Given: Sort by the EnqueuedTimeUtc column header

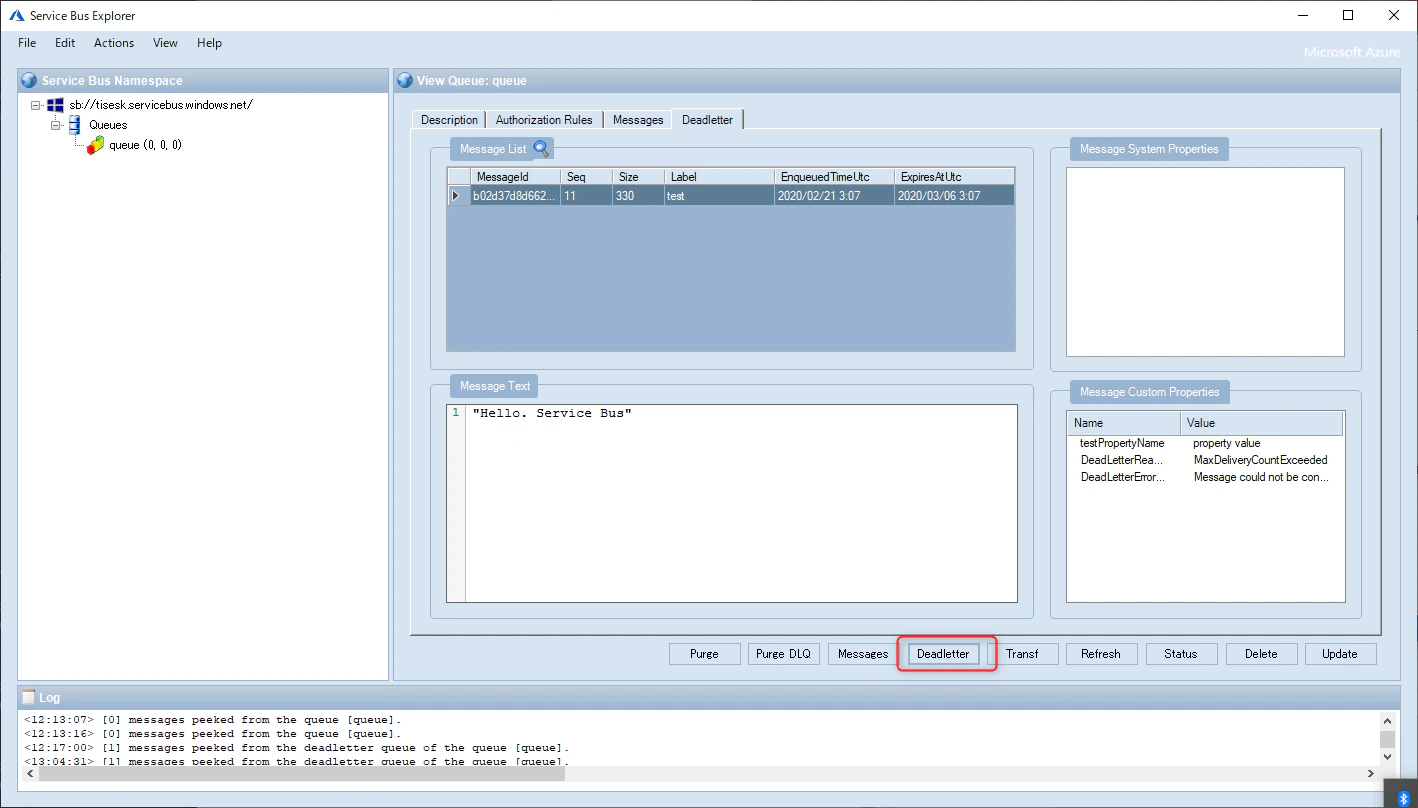Looking at the screenshot, I should pyautogui.click(x=834, y=177).
